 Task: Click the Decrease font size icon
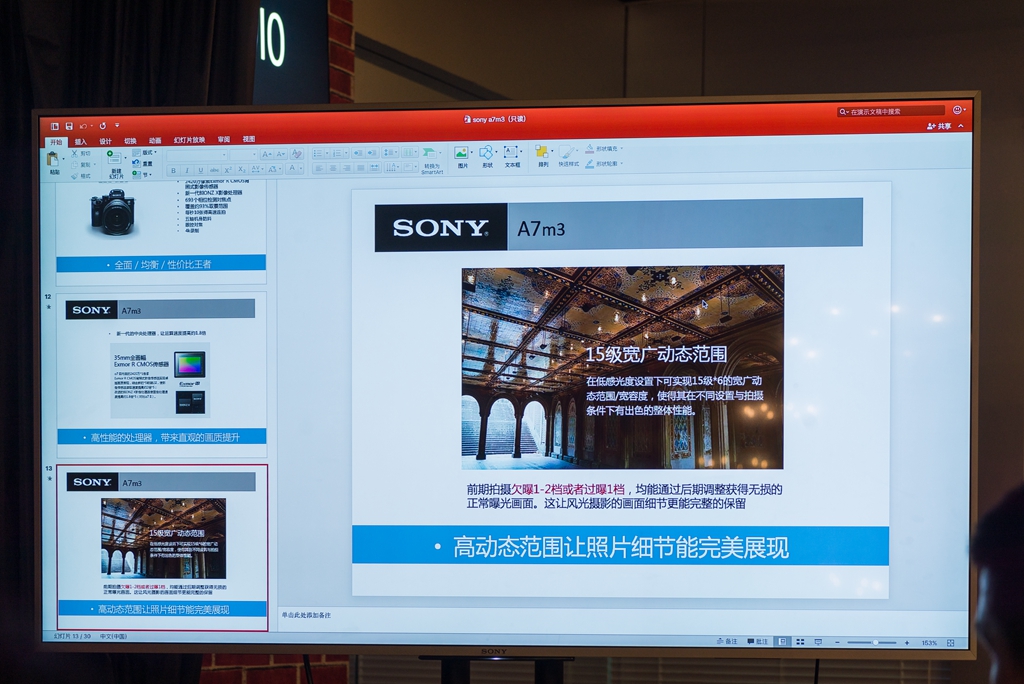tap(281, 155)
